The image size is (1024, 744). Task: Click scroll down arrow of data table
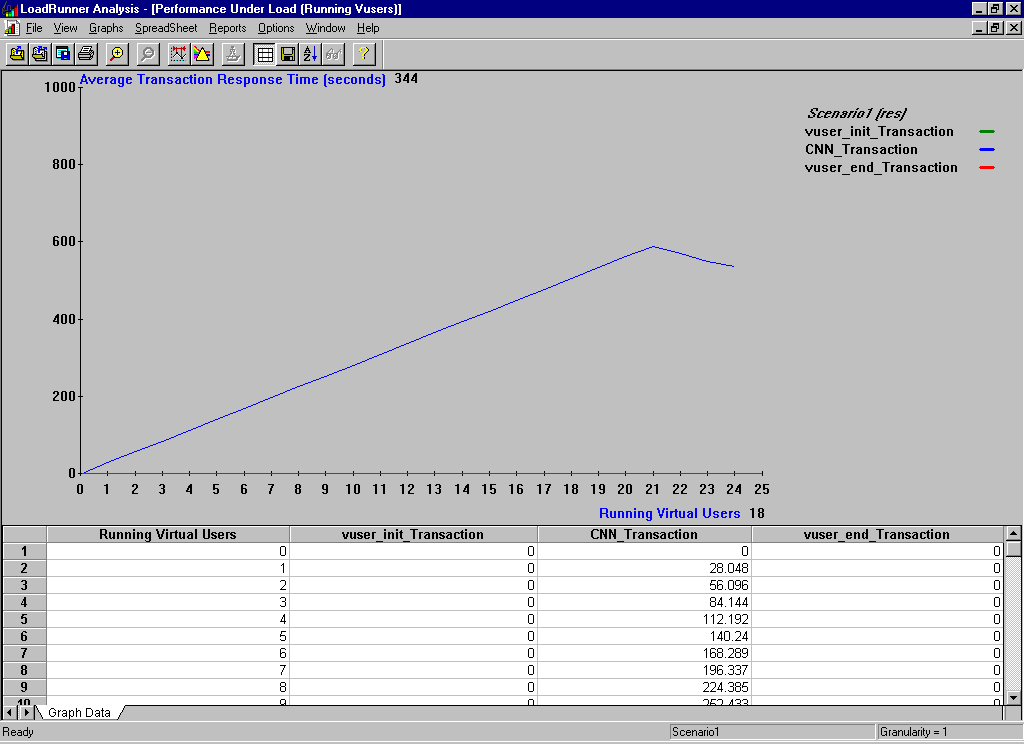coord(1013,696)
